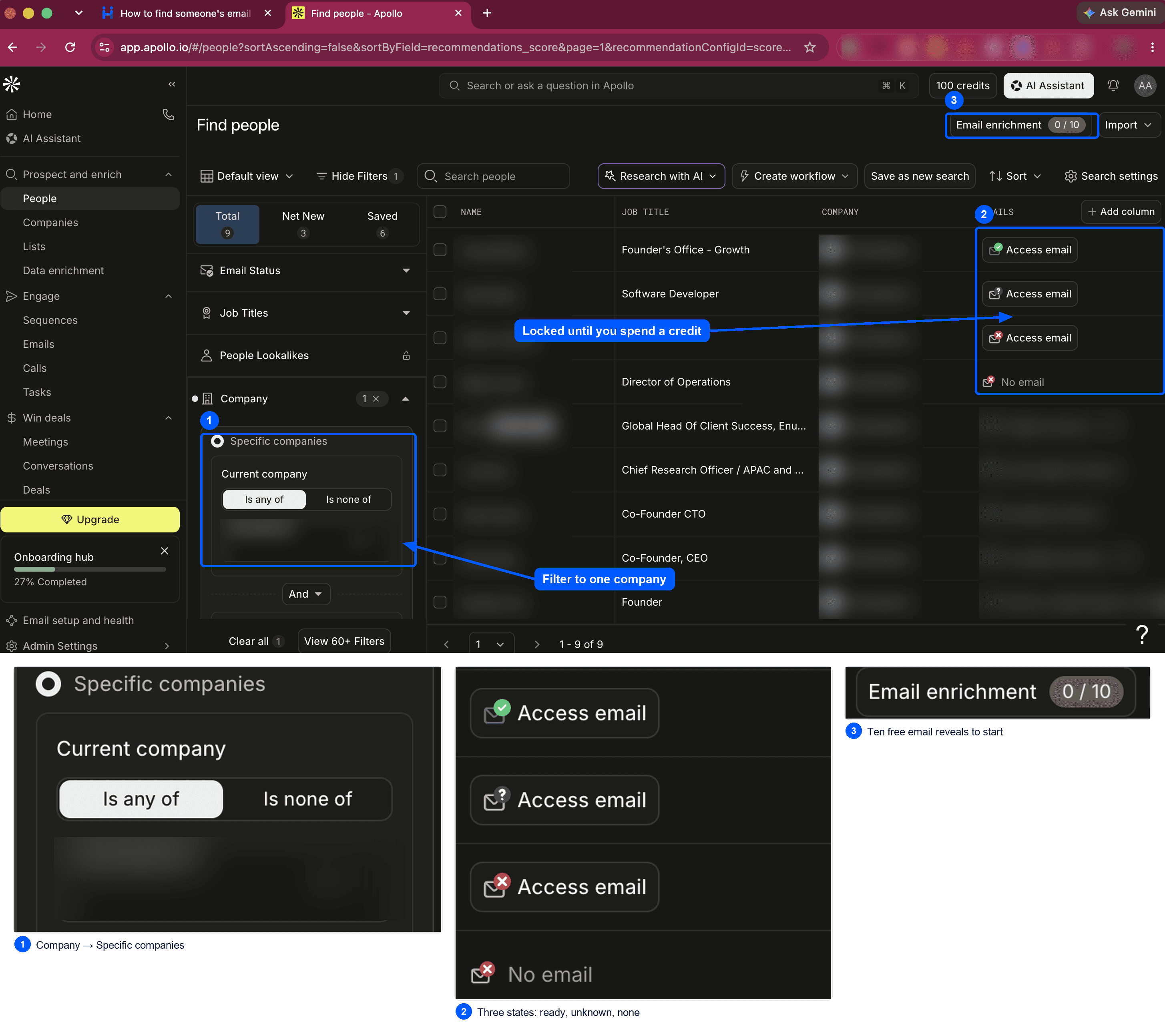Viewport: 1165px width, 1036px height.
Task: Open the Research with AI dropdown
Action: click(661, 176)
